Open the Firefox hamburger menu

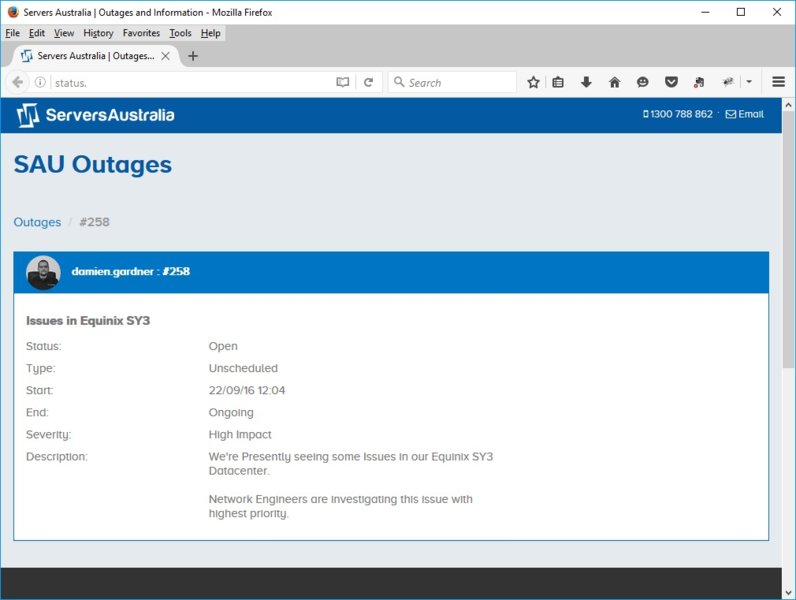tap(778, 82)
